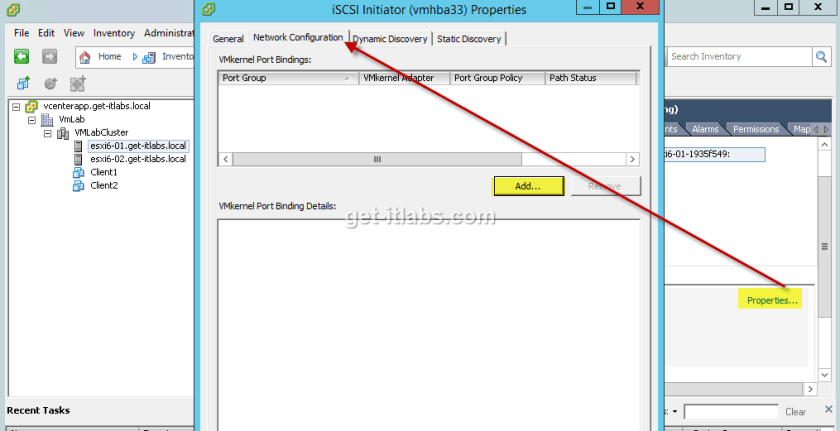Click the Add... button
The width and height of the screenshot is (840, 431).
click(528, 186)
